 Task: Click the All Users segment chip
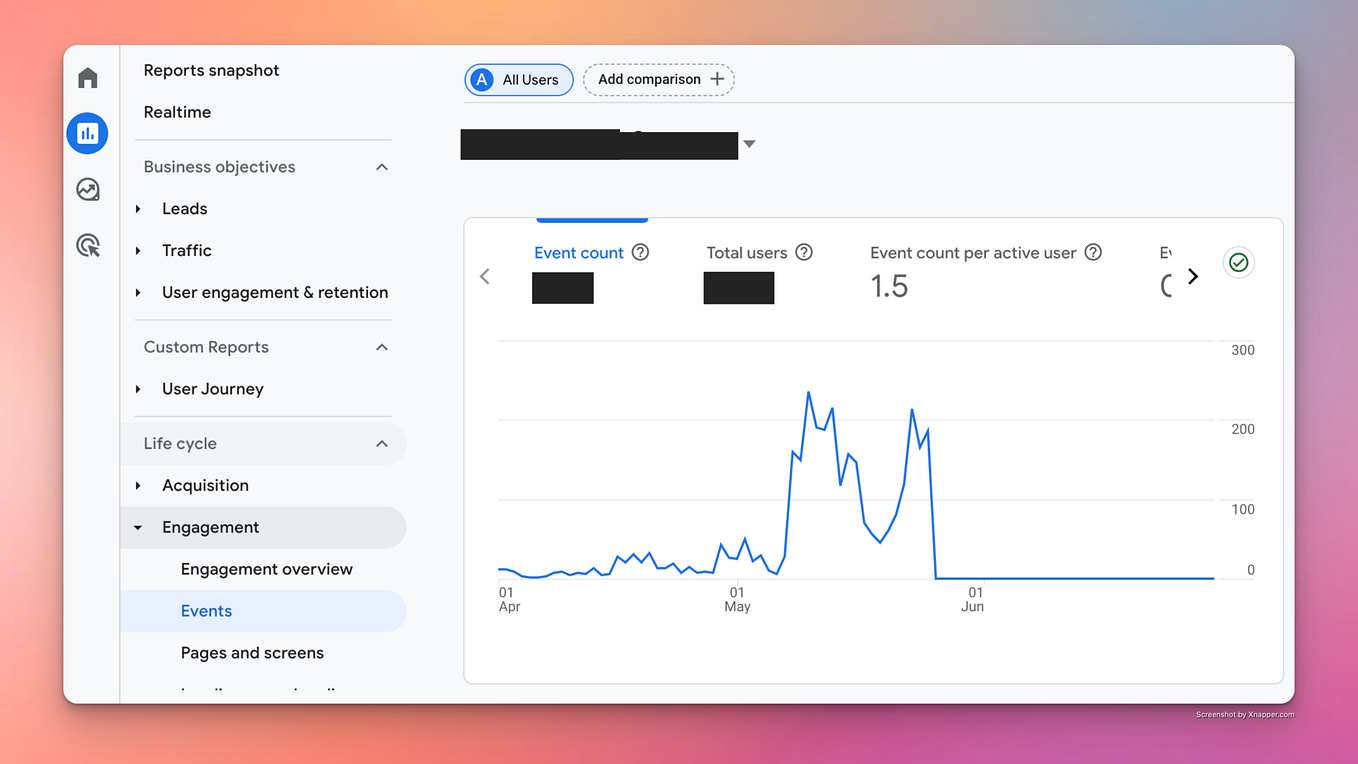519,79
